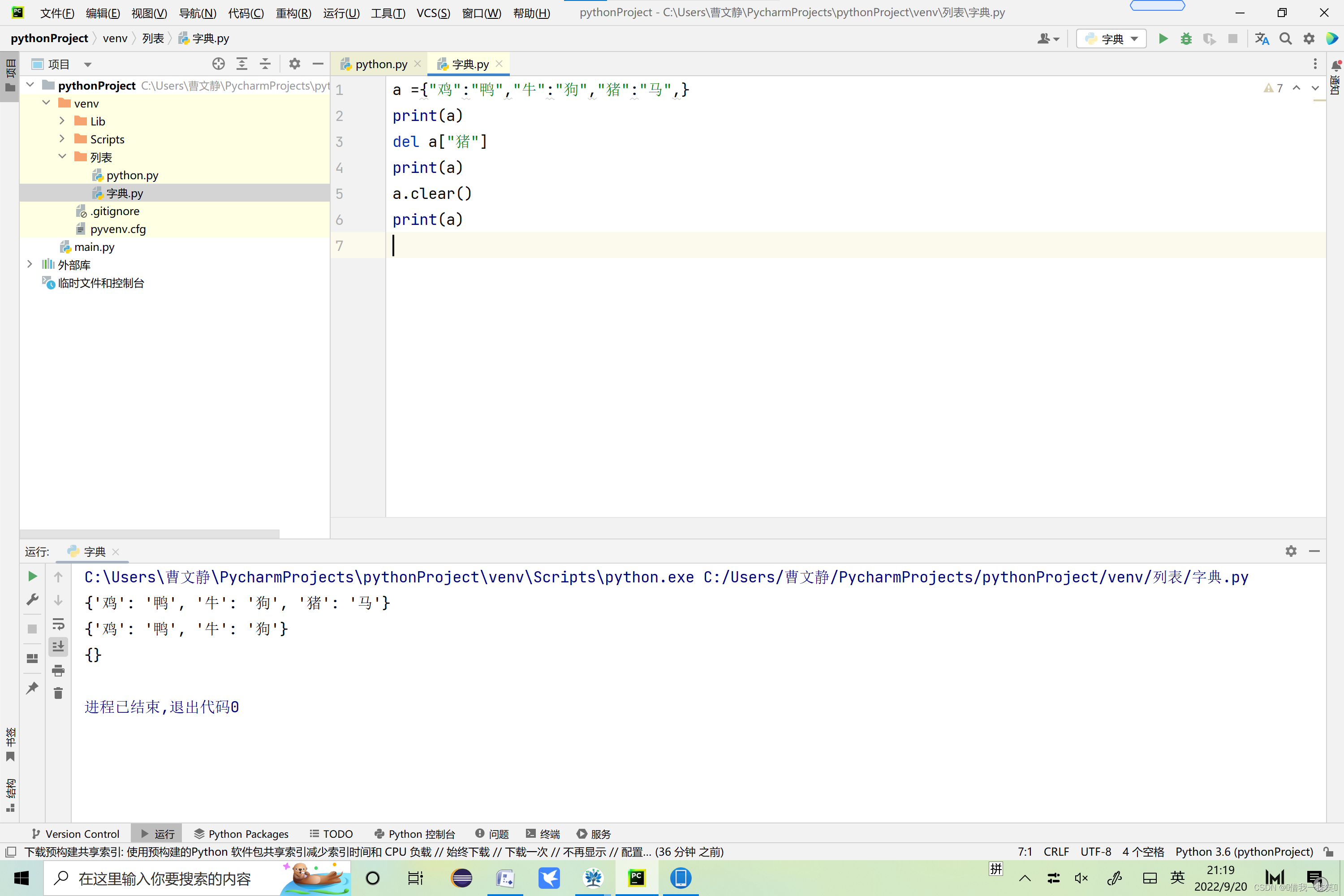Image resolution: width=1344 pixels, height=896 pixels.
Task: Open editor tabs three-dot menu
Action: [x=1315, y=64]
